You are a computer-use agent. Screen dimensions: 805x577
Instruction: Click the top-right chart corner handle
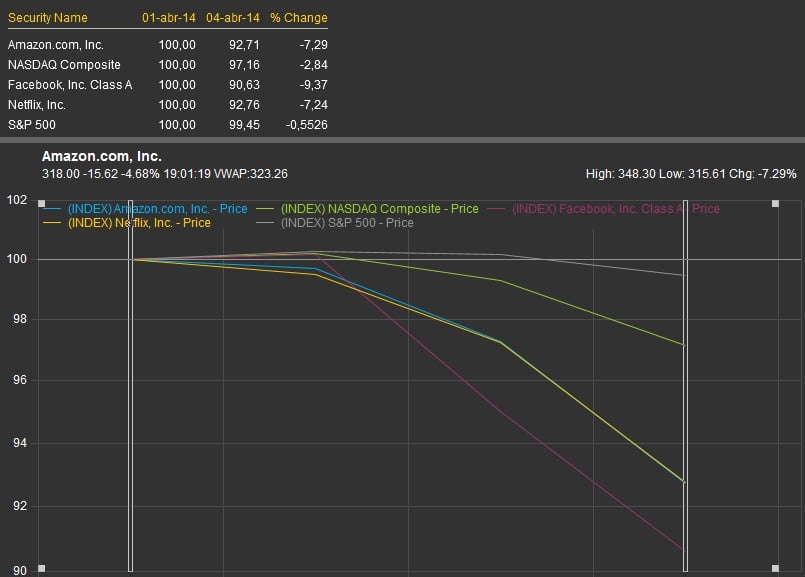pyautogui.click(x=775, y=204)
